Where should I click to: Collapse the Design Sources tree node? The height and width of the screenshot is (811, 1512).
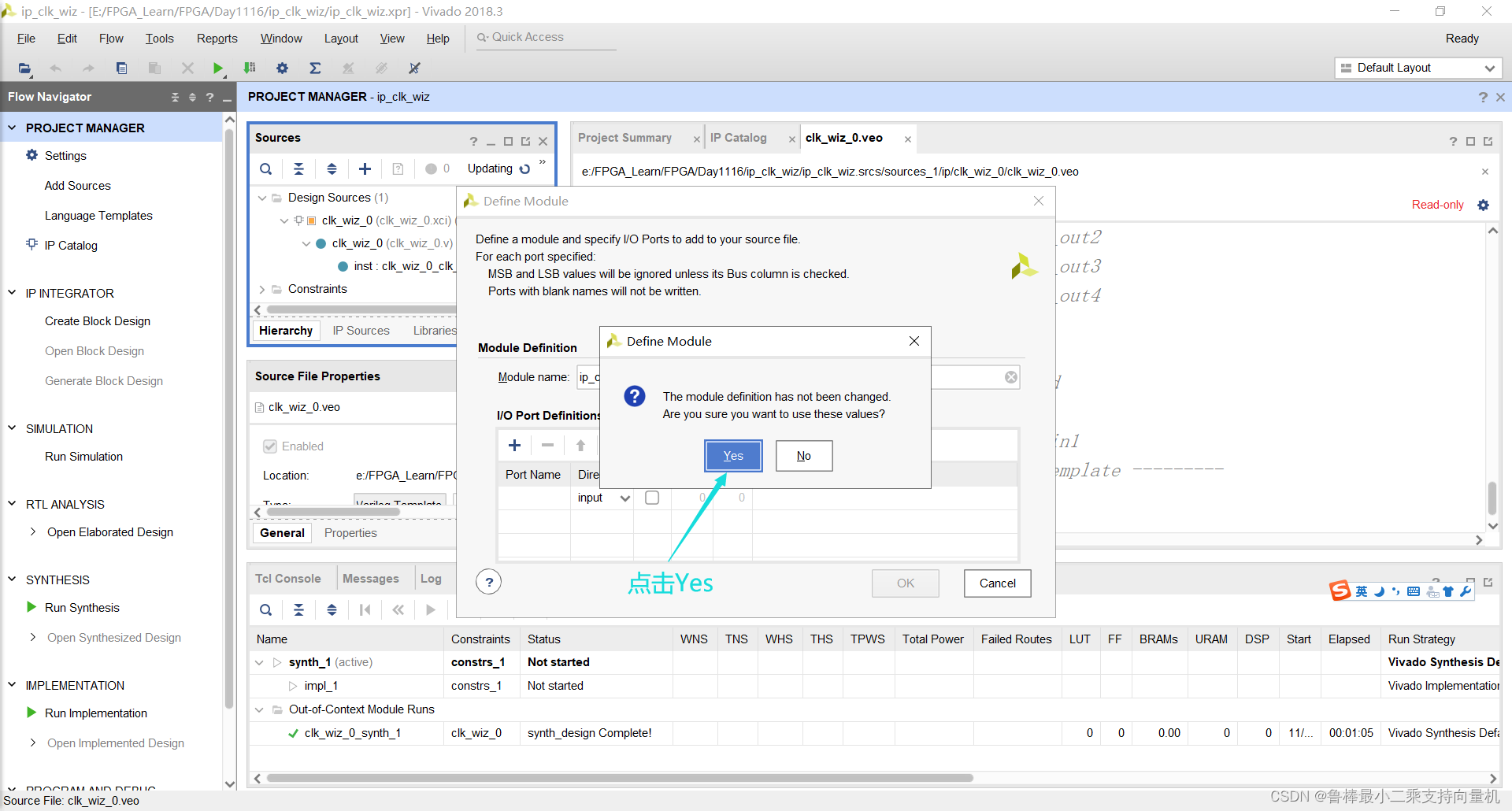point(262,198)
